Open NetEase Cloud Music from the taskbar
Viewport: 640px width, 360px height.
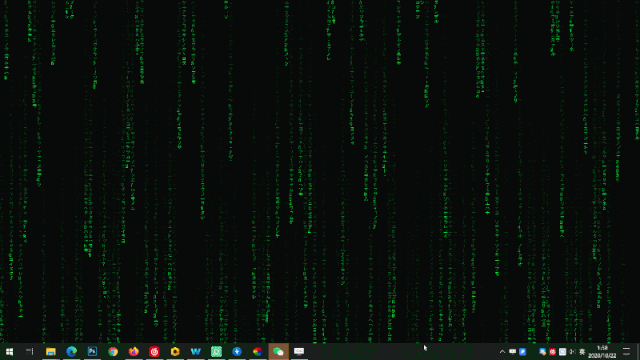[x=154, y=351]
